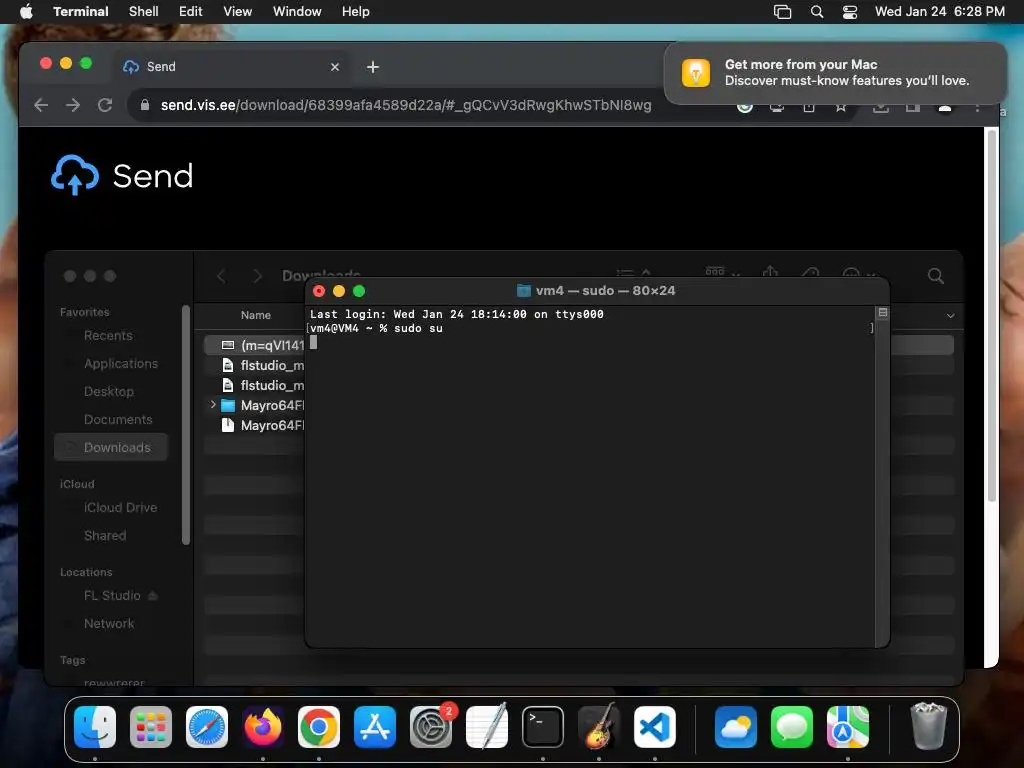Open Google Chrome from the Dock

pyautogui.click(x=319, y=727)
